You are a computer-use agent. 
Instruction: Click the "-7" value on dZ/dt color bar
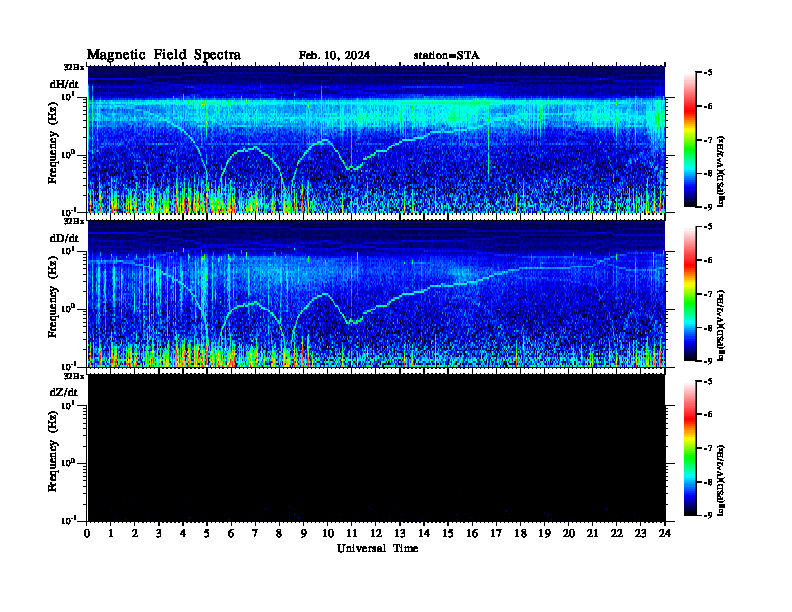708,448
